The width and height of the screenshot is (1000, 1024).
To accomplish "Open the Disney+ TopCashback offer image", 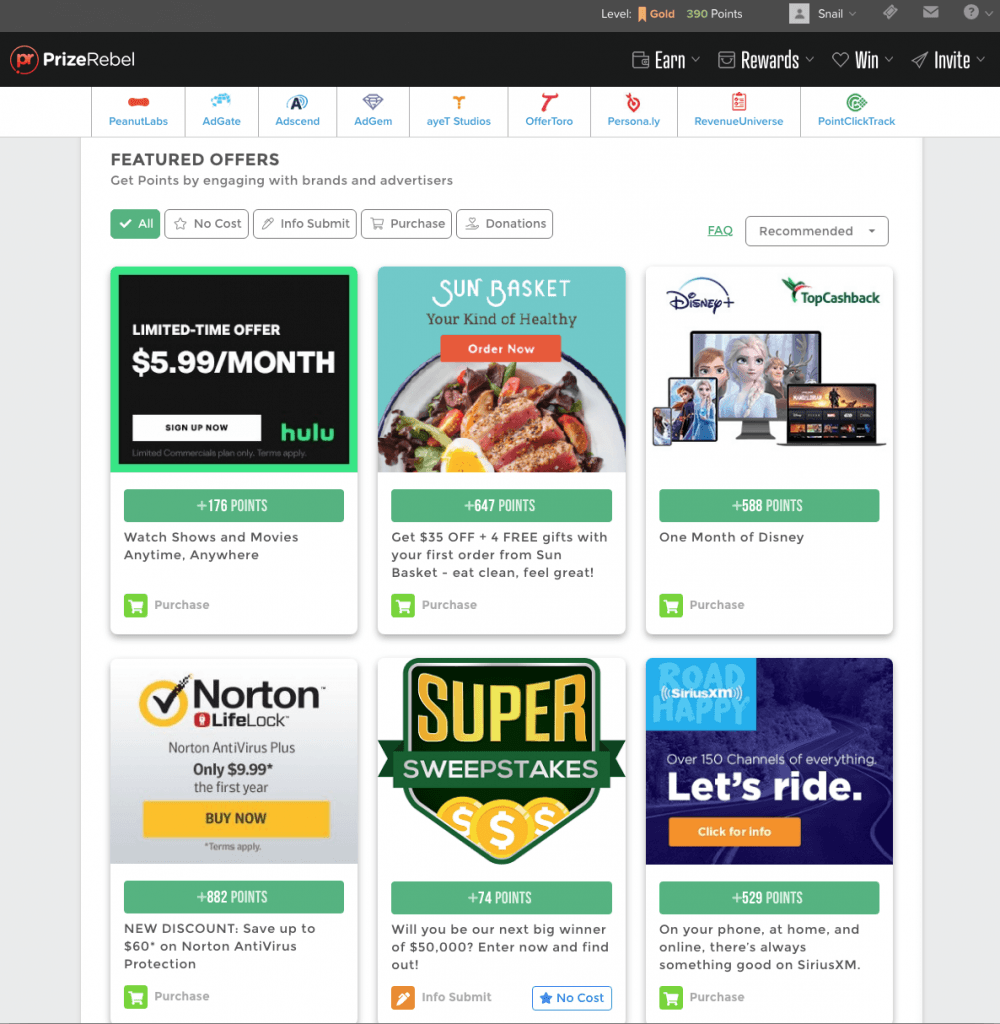I will [769, 369].
